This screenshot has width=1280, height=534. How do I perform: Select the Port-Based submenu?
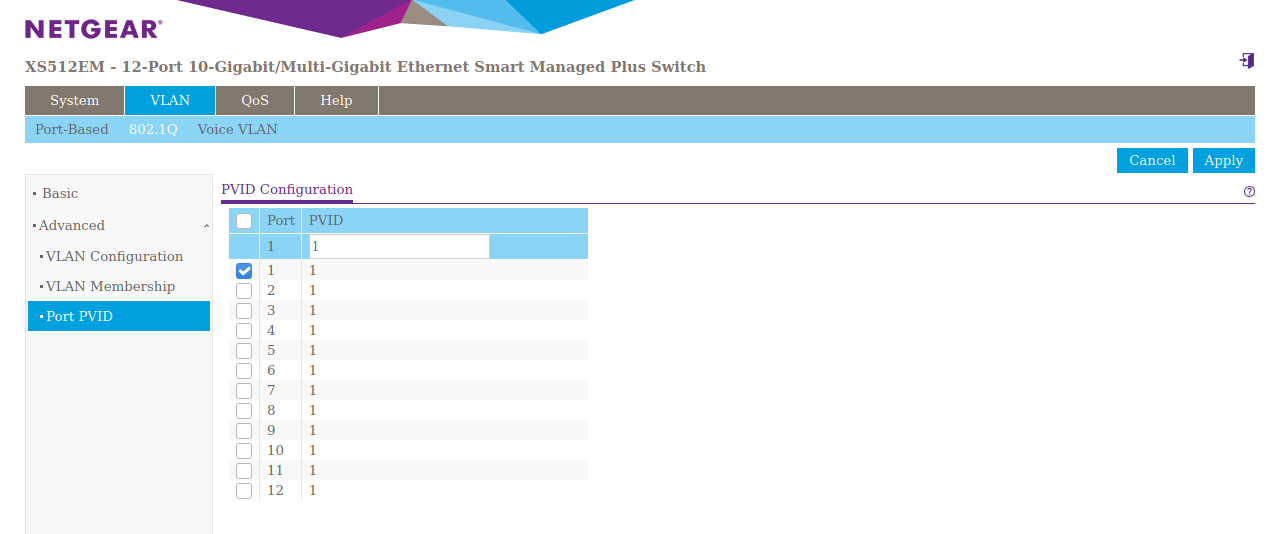72,130
